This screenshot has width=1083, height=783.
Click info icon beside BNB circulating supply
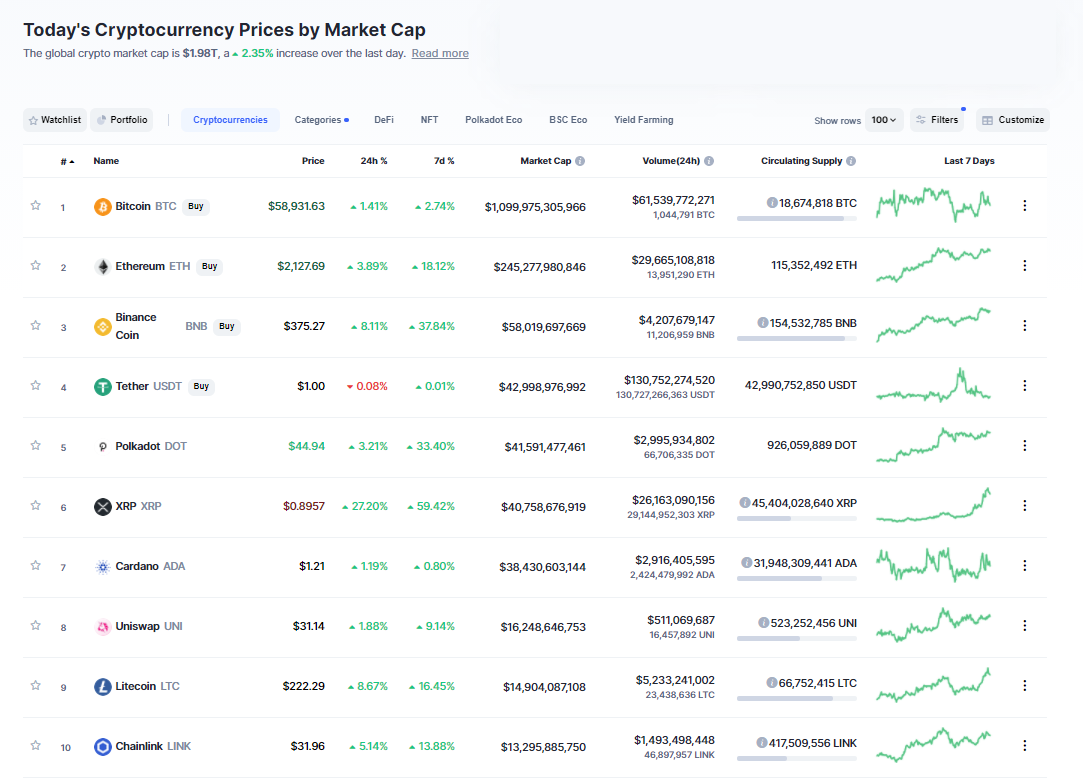point(763,323)
